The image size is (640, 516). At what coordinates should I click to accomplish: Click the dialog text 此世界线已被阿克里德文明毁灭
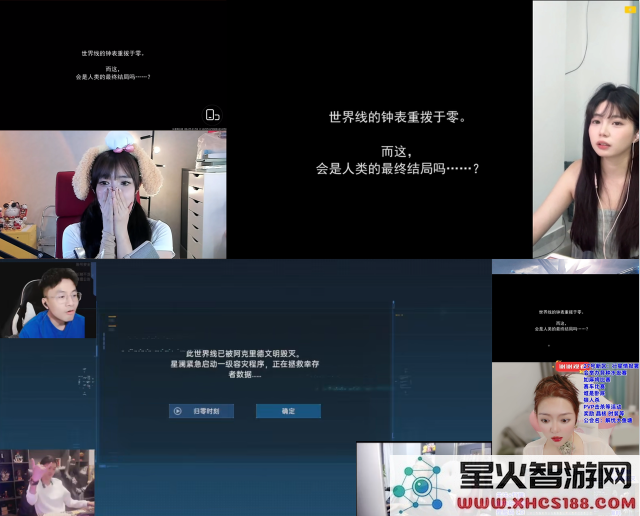point(243,354)
